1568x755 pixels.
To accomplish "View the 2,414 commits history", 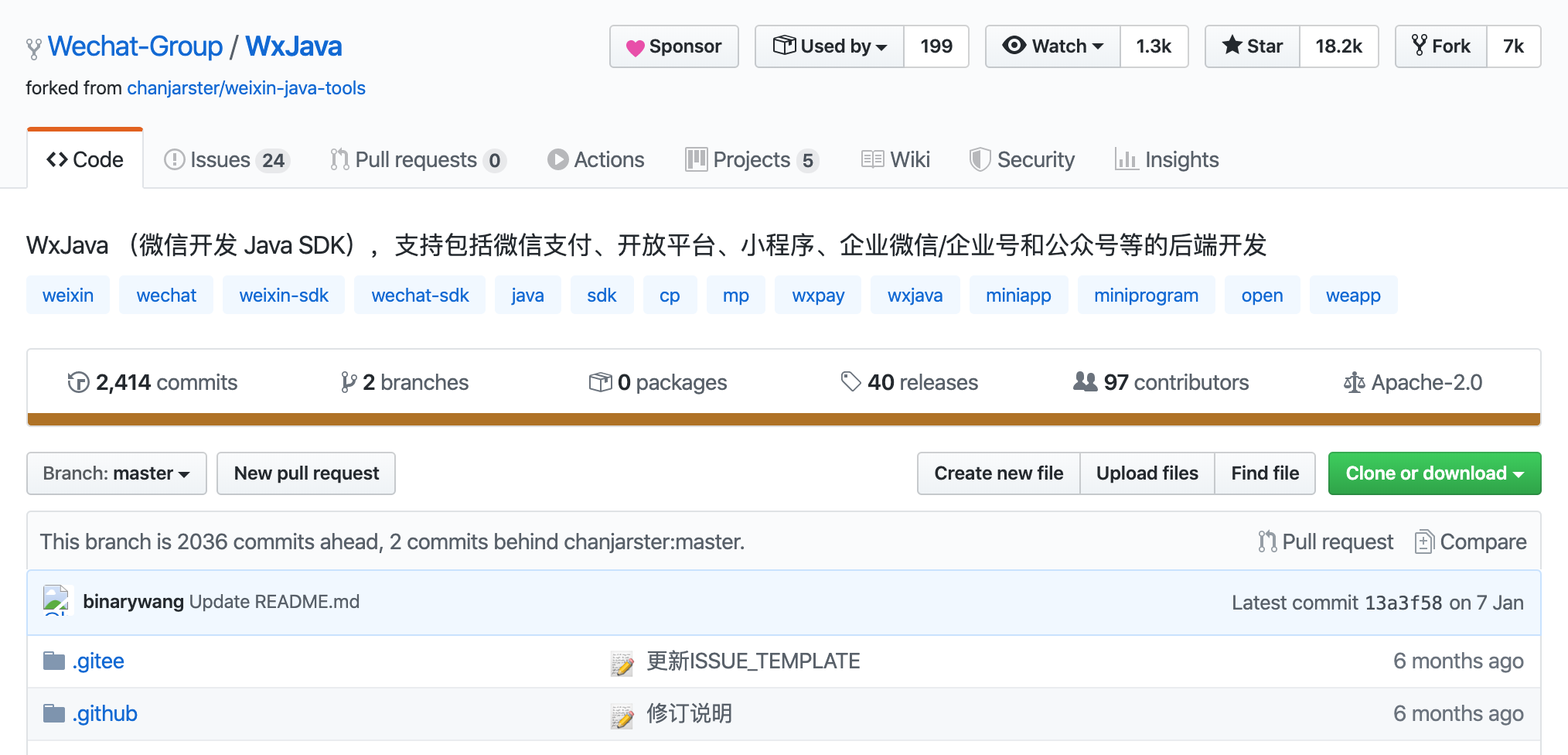I will pos(152,382).
